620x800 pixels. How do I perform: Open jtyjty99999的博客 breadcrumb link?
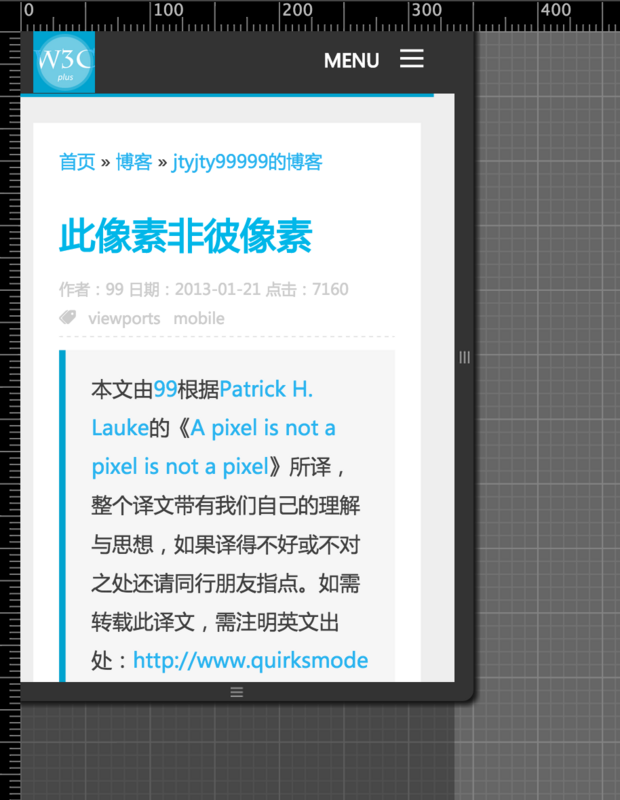click(x=247, y=162)
